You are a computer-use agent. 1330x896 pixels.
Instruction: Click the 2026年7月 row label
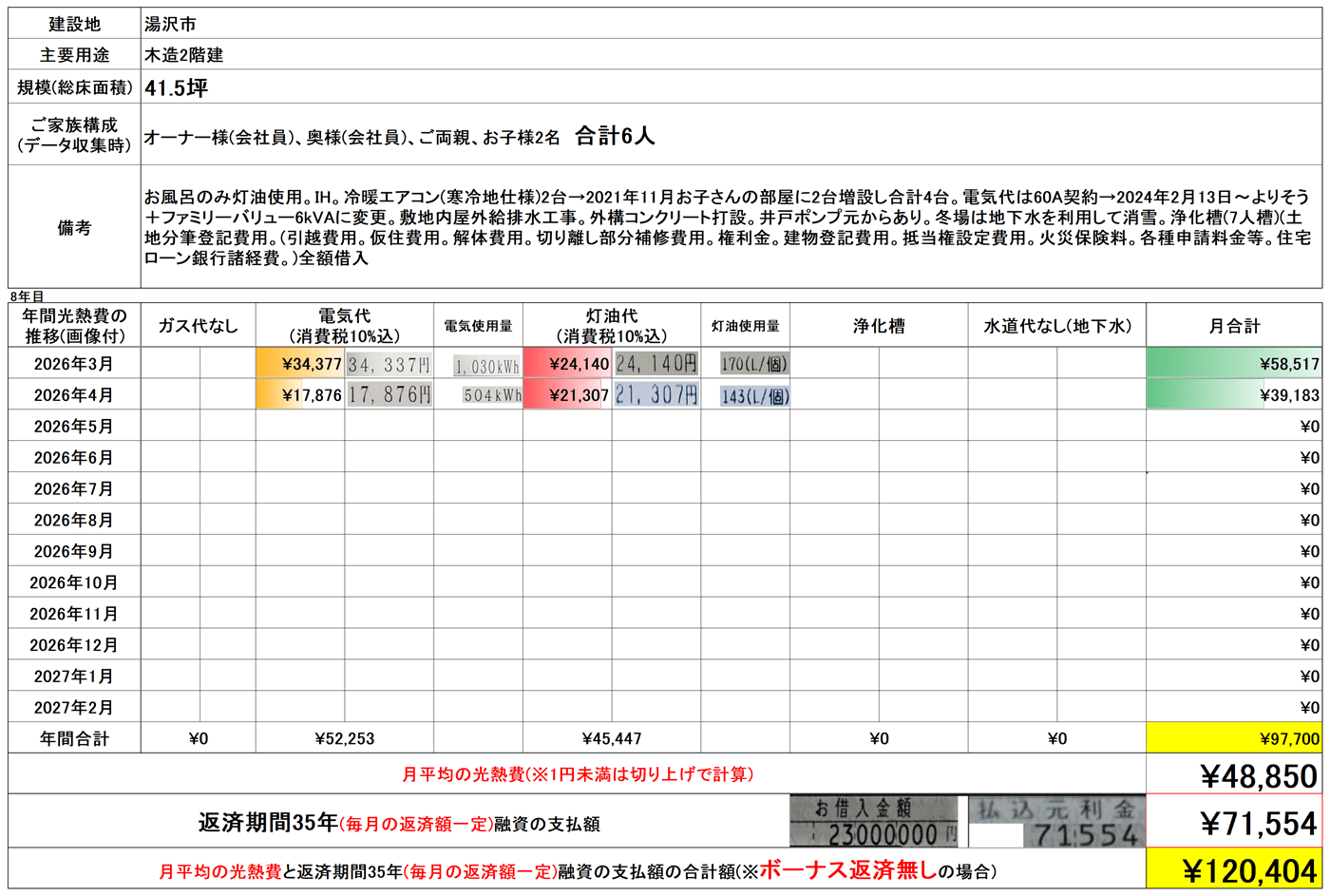pyautogui.click(x=74, y=489)
